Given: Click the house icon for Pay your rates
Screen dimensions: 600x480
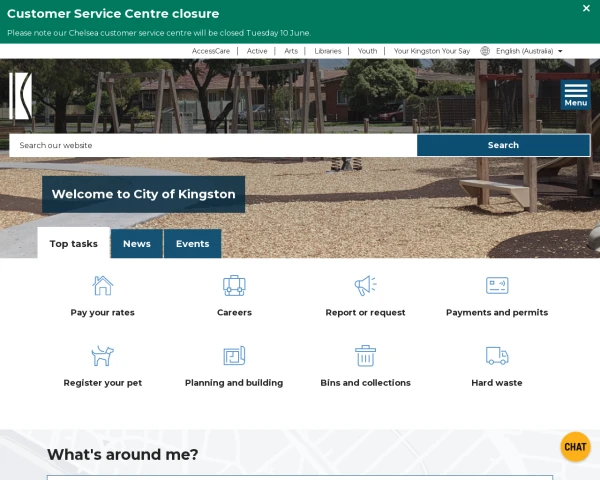Looking at the screenshot, I should tap(103, 286).
